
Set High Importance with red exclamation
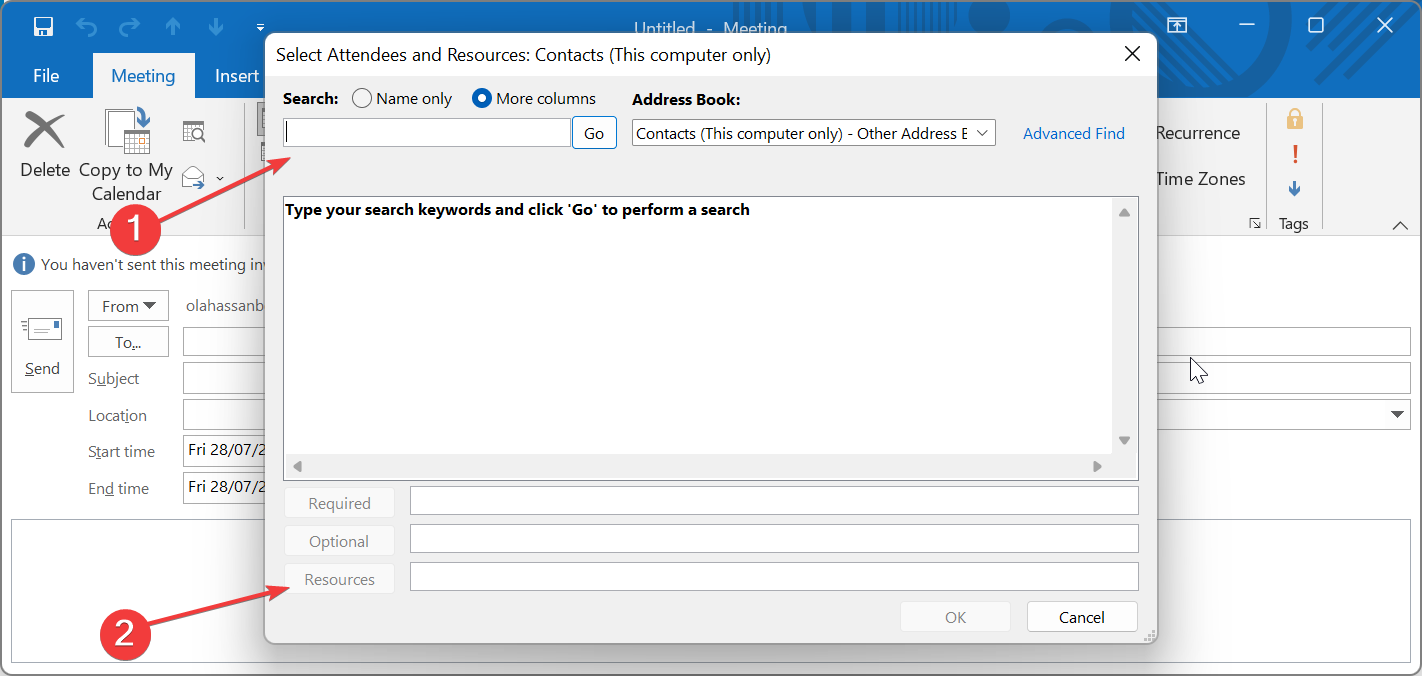click(x=1295, y=154)
